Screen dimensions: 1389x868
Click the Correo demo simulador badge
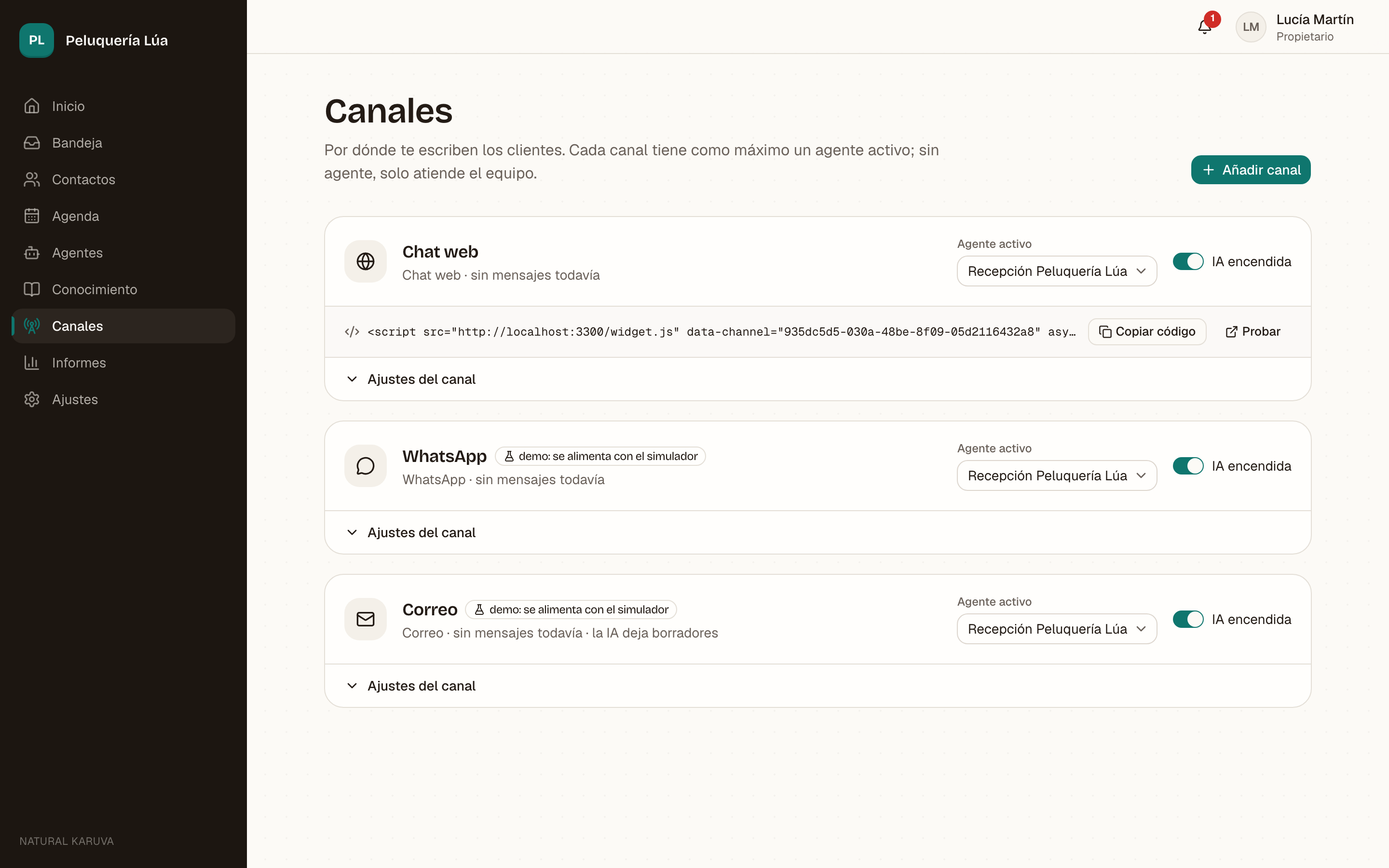pyautogui.click(x=571, y=610)
